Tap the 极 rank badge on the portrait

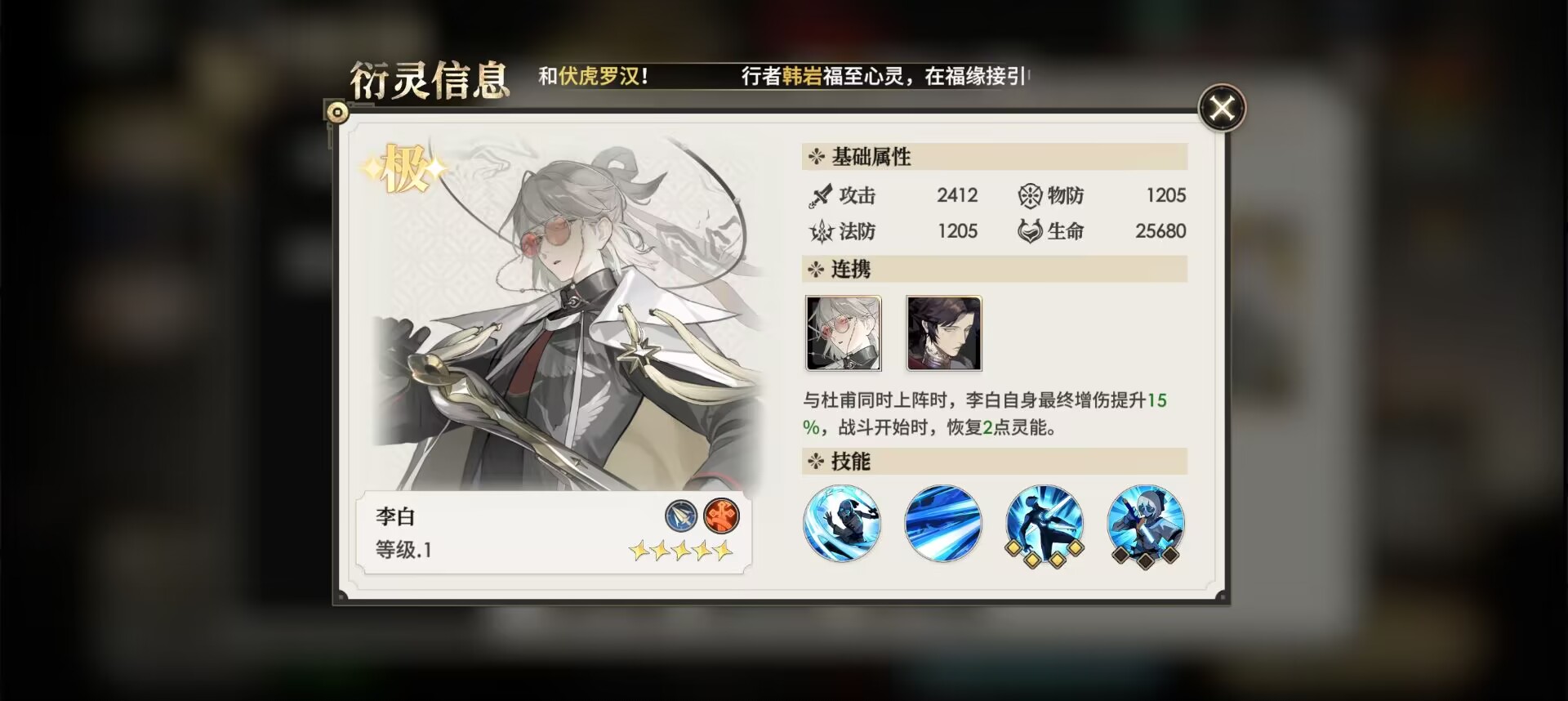click(404, 169)
